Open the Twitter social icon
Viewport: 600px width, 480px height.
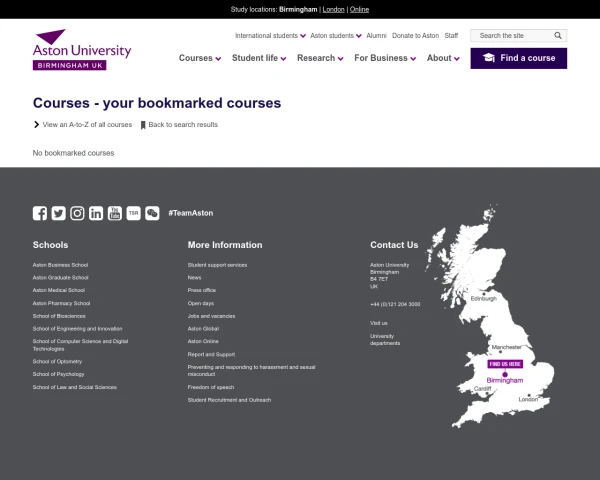59,213
